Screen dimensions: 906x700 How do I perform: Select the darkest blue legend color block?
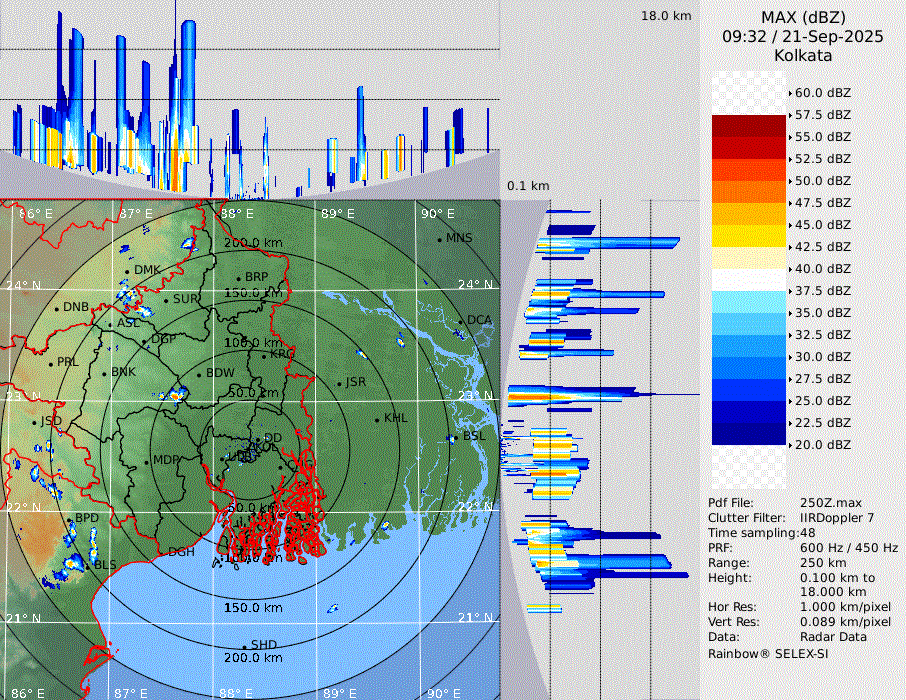(x=748, y=433)
